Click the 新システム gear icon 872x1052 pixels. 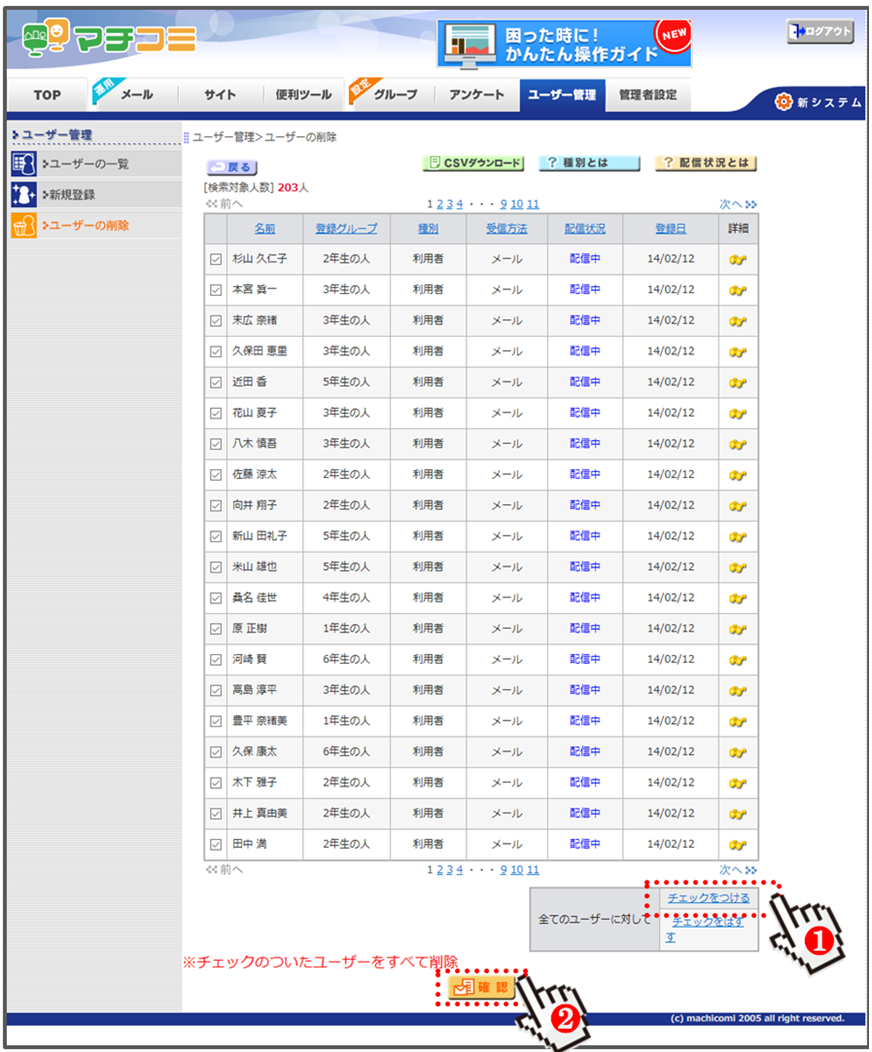pos(783,102)
